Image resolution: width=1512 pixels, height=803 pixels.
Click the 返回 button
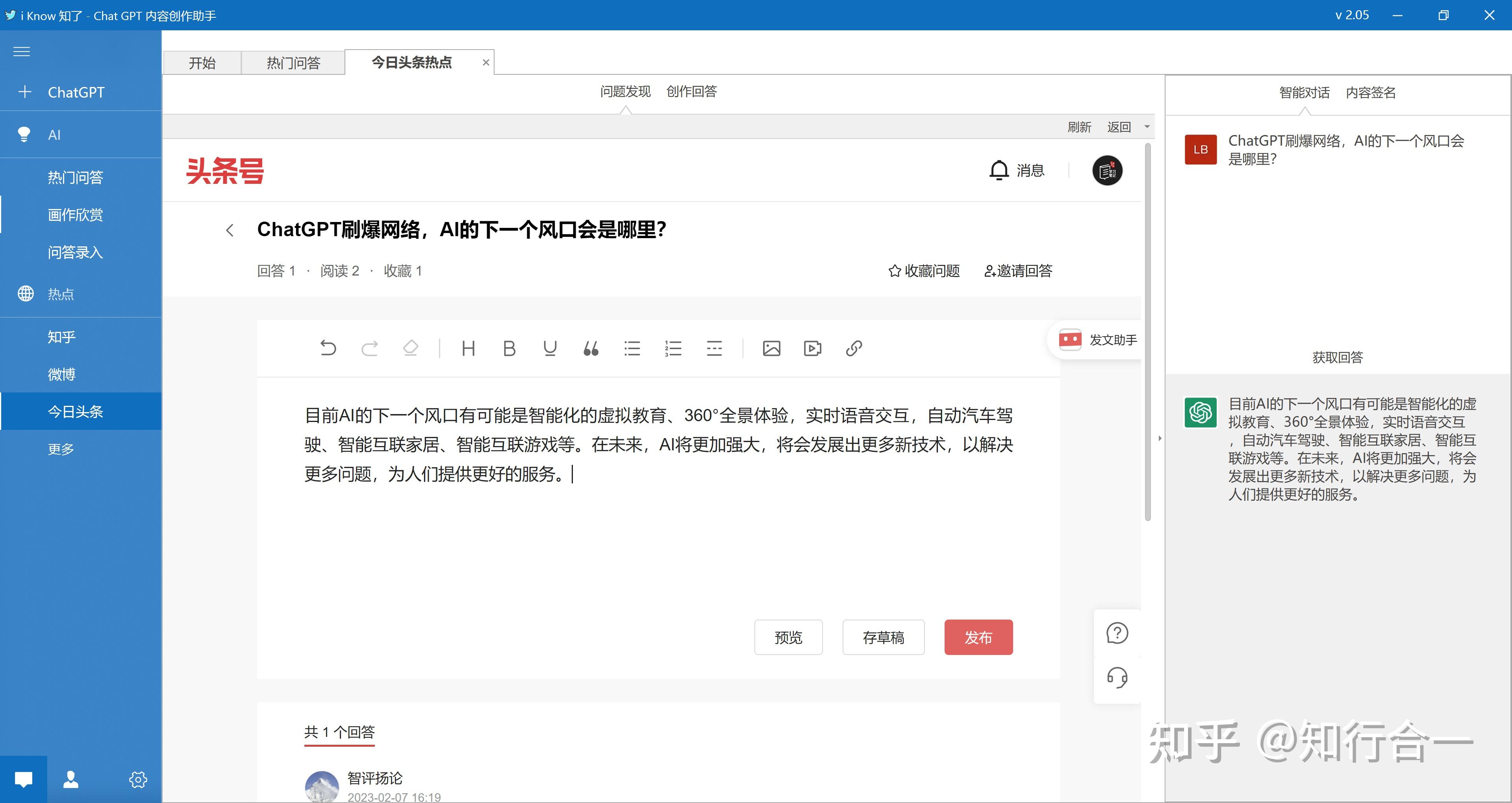(1119, 127)
